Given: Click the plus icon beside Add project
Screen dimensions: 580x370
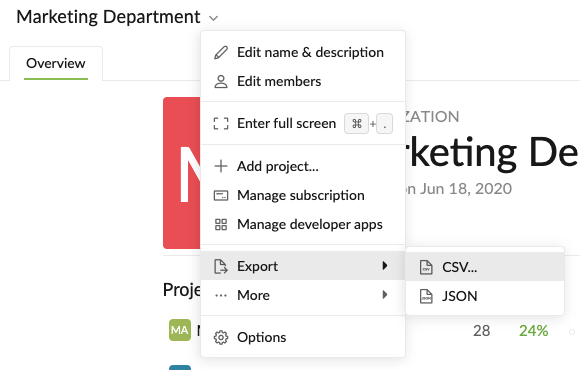Looking at the screenshot, I should (221, 166).
